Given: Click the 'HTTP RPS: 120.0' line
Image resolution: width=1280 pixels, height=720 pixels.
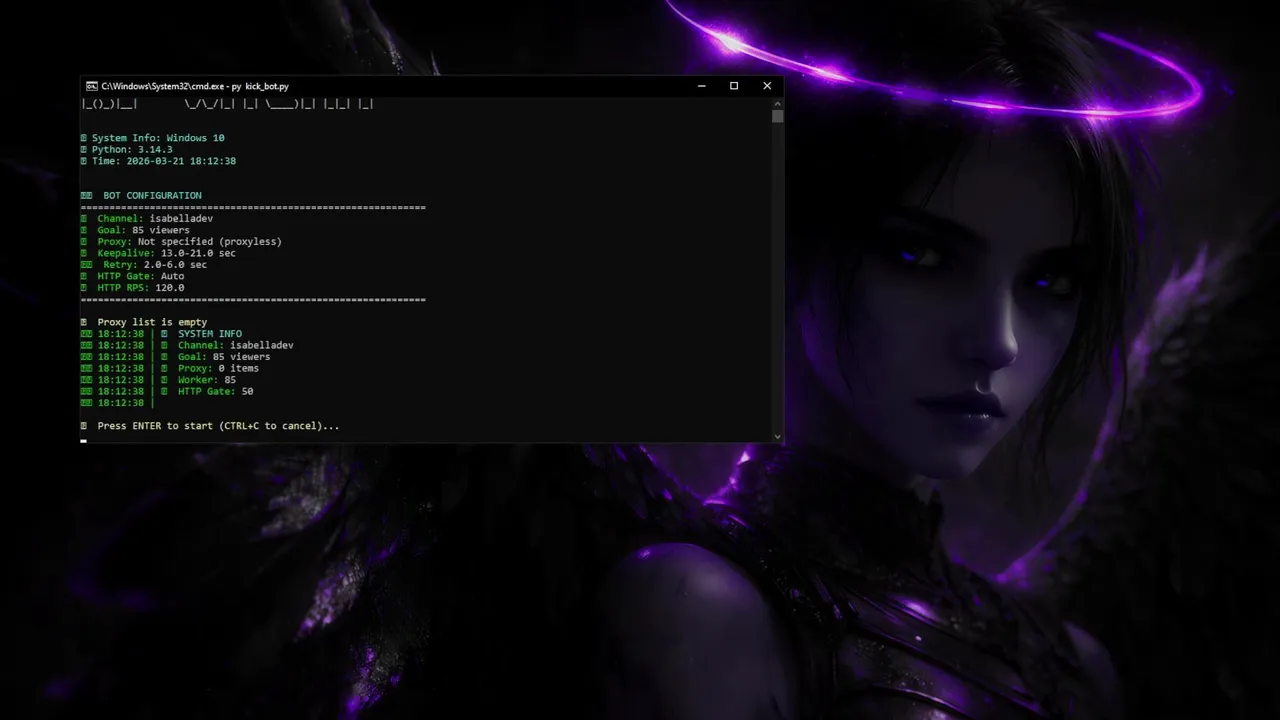Looking at the screenshot, I should [x=133, y=288].
